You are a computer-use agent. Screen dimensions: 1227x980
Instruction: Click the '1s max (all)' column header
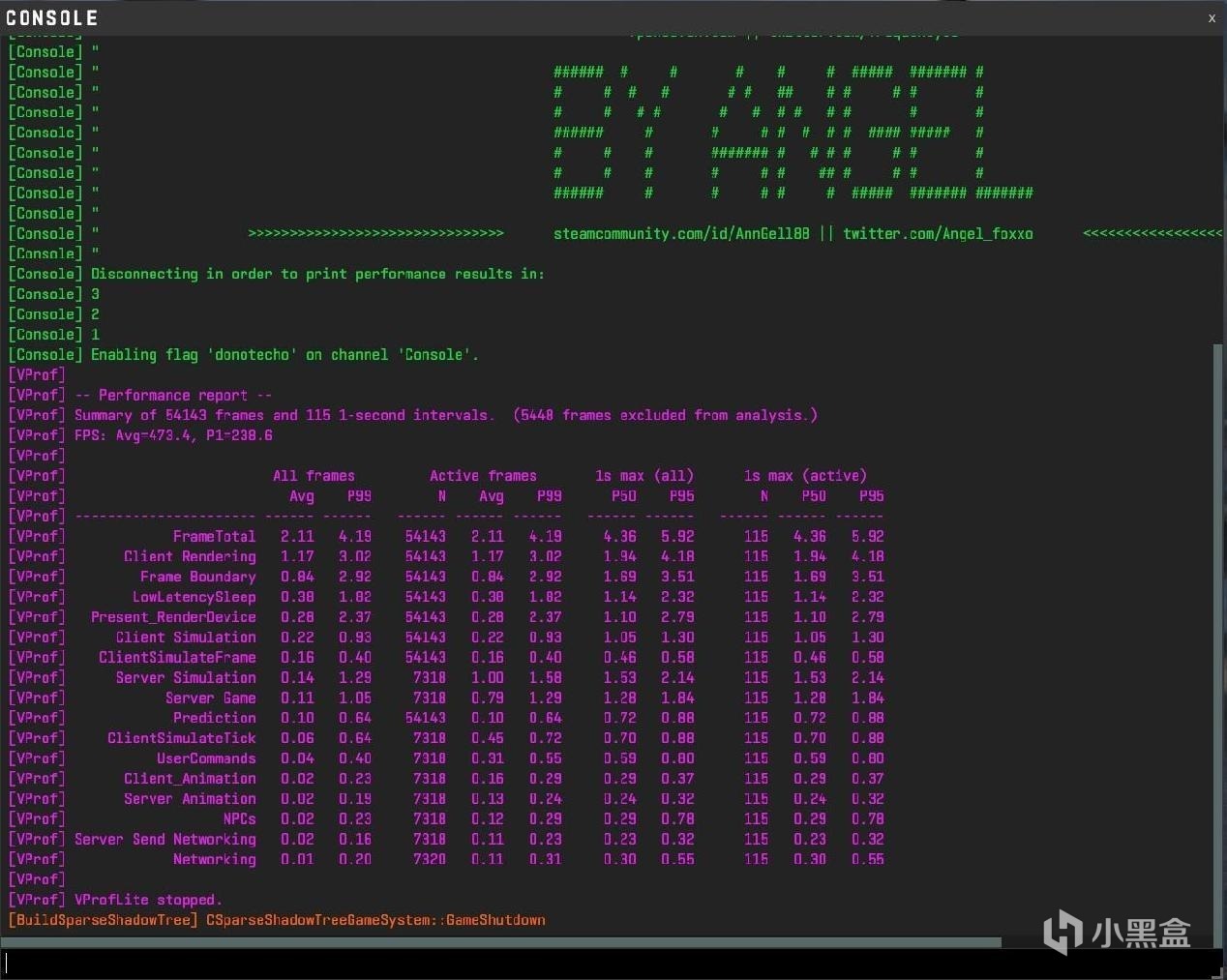[644, 476]
